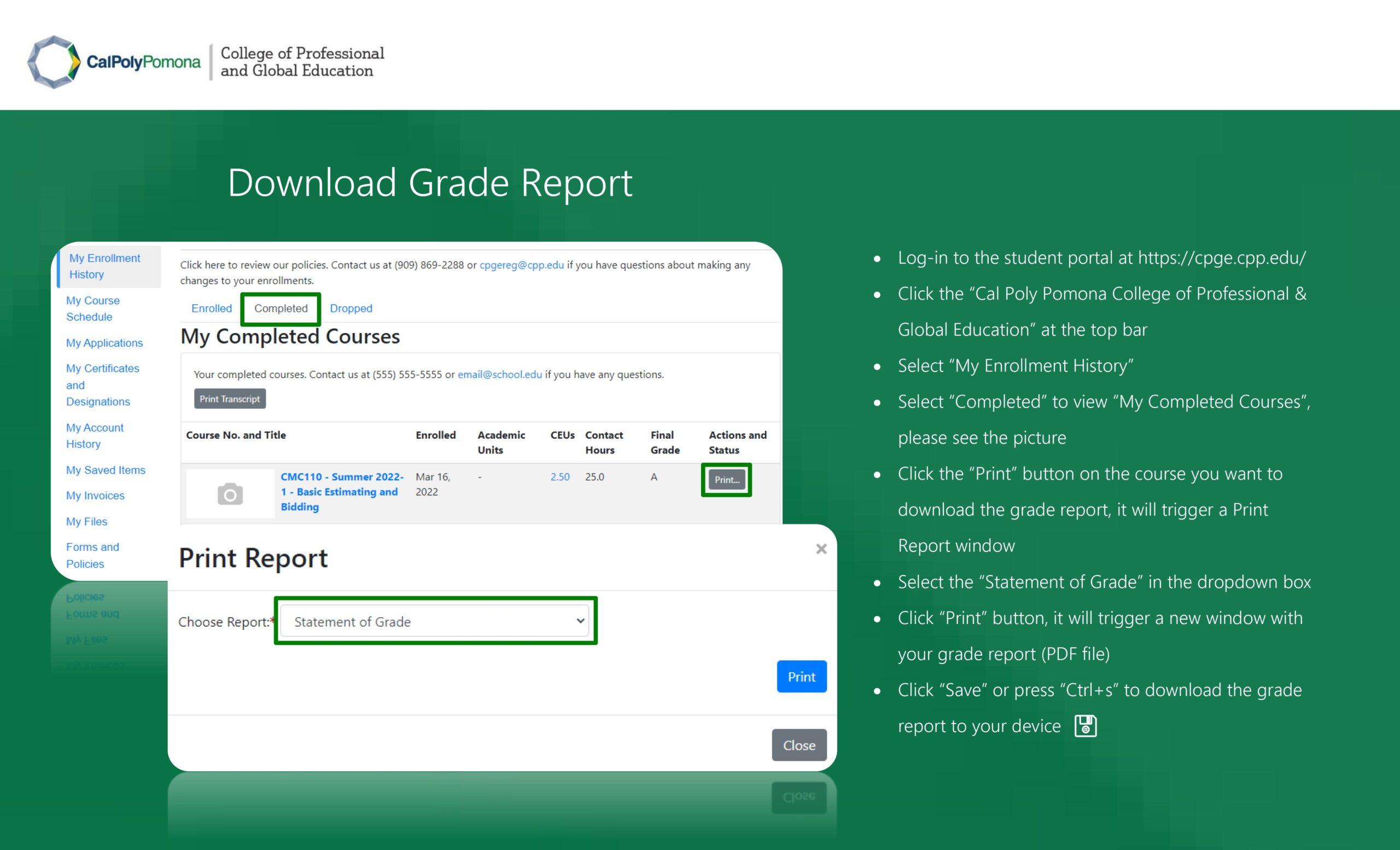Open the Choose Report dropdown
Screen dimensions: 1400x850
(x=435, y=621)
